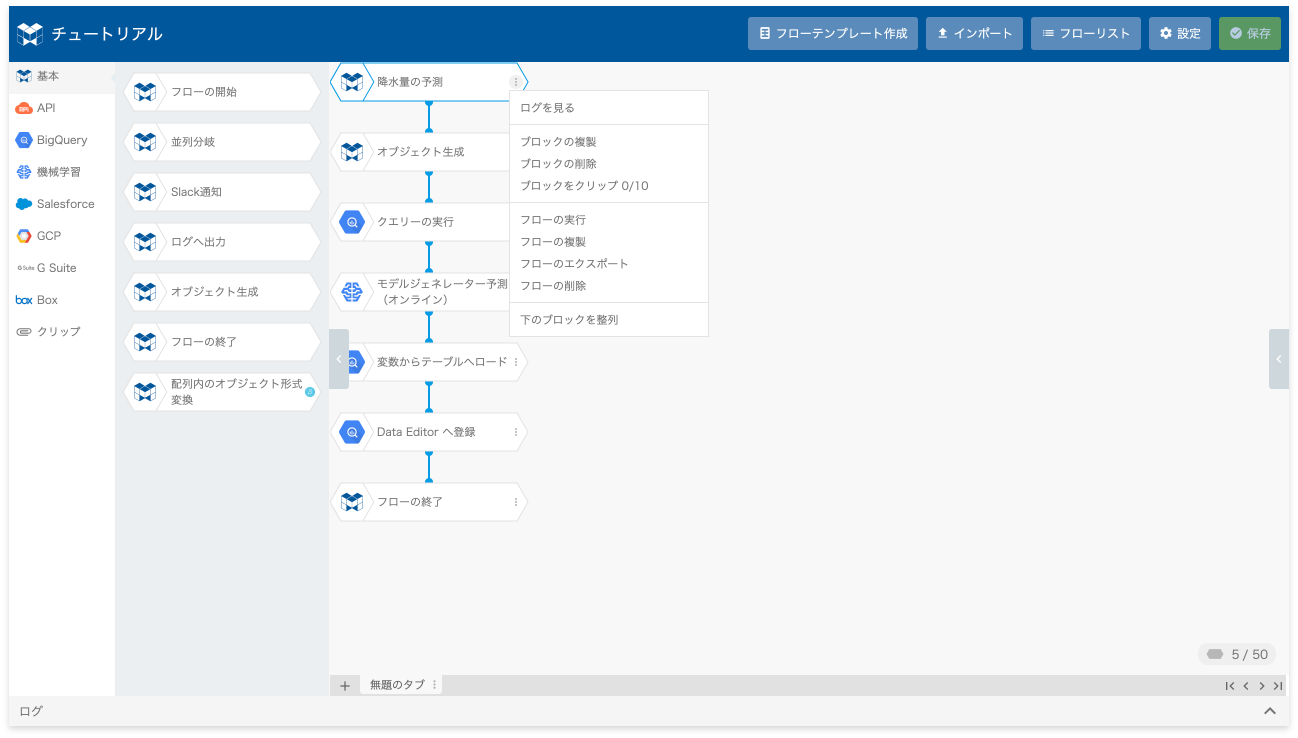Select the GCP category in the sidebar

coord(62,236)
